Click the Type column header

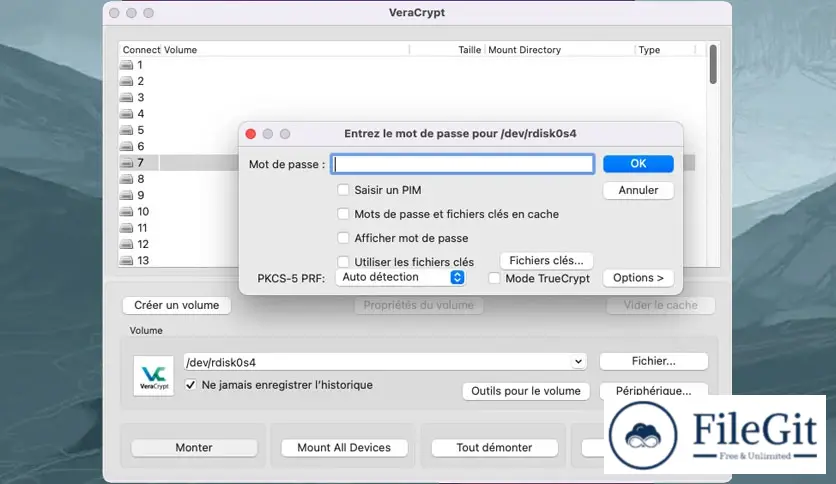[649, 50]
